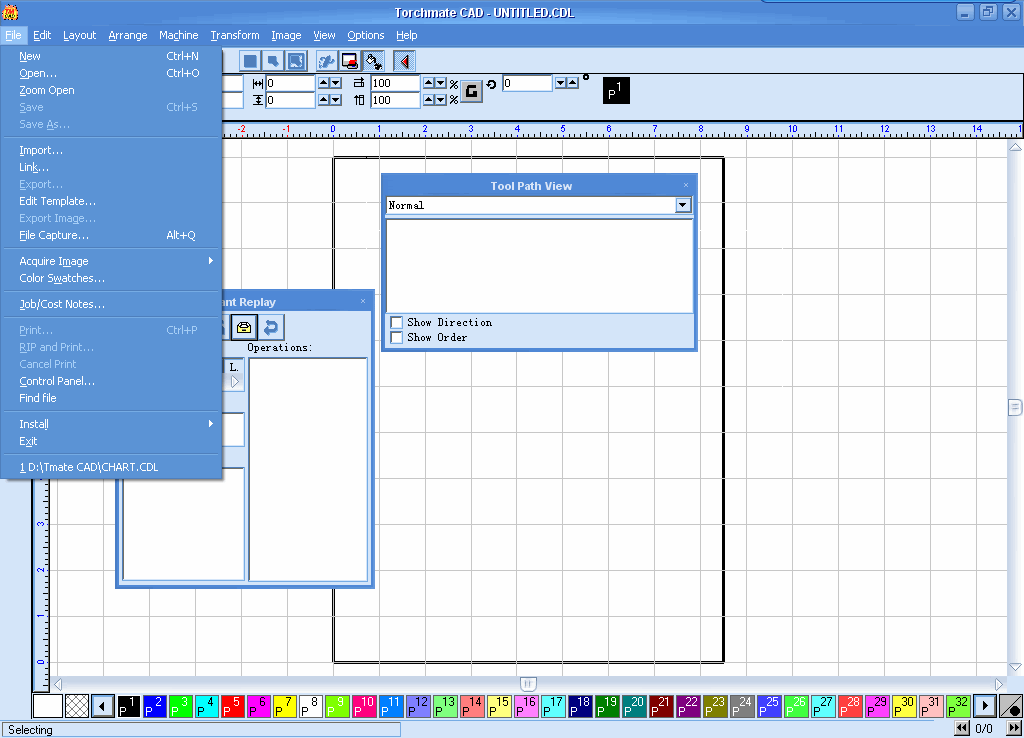This screenshot has height=738, width=1024.
Task: Click the width percent field showing 100
Action: pos(394,83)
